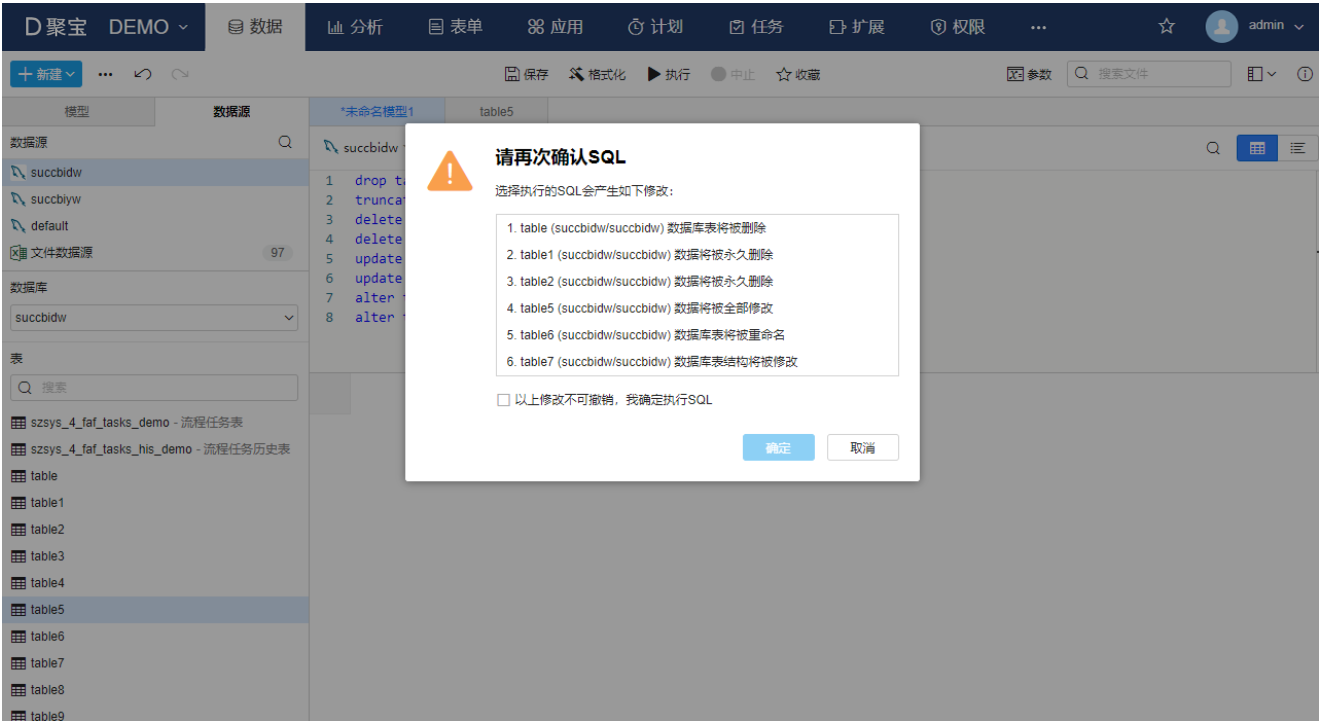This screenshot has height=721, width=1319.
Task: Click the 搜索文件 search field
Action: [1149, 74]
